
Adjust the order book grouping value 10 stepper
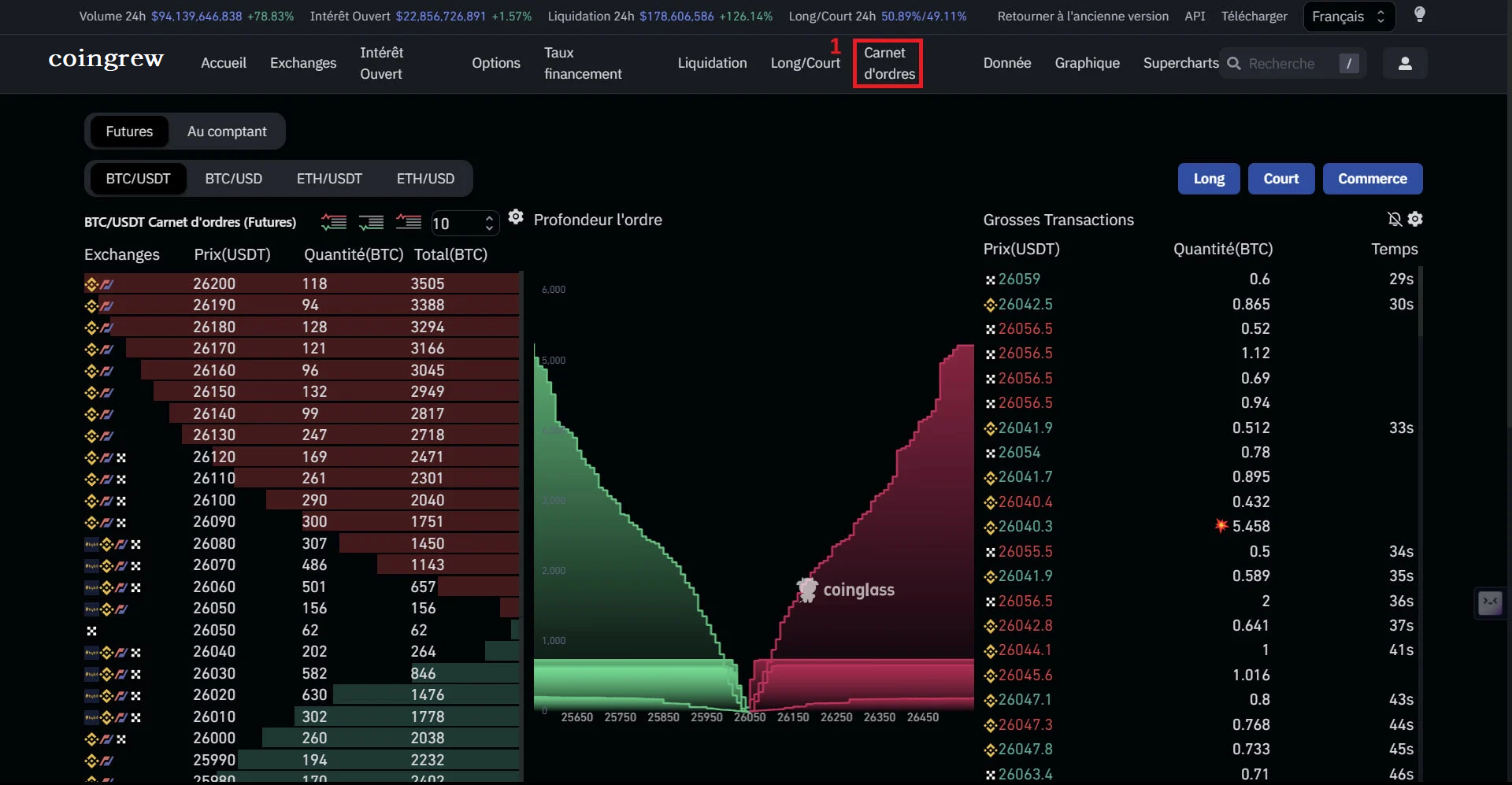489,224
